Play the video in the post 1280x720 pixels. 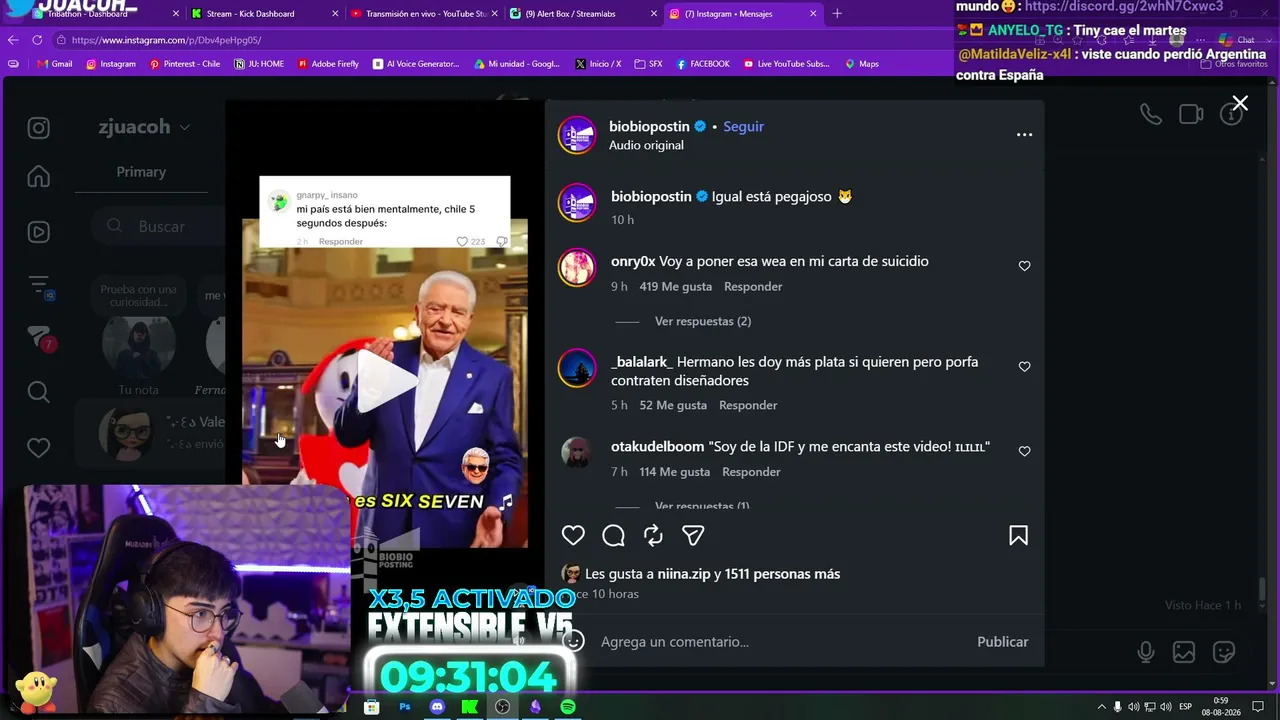(385, 380)
